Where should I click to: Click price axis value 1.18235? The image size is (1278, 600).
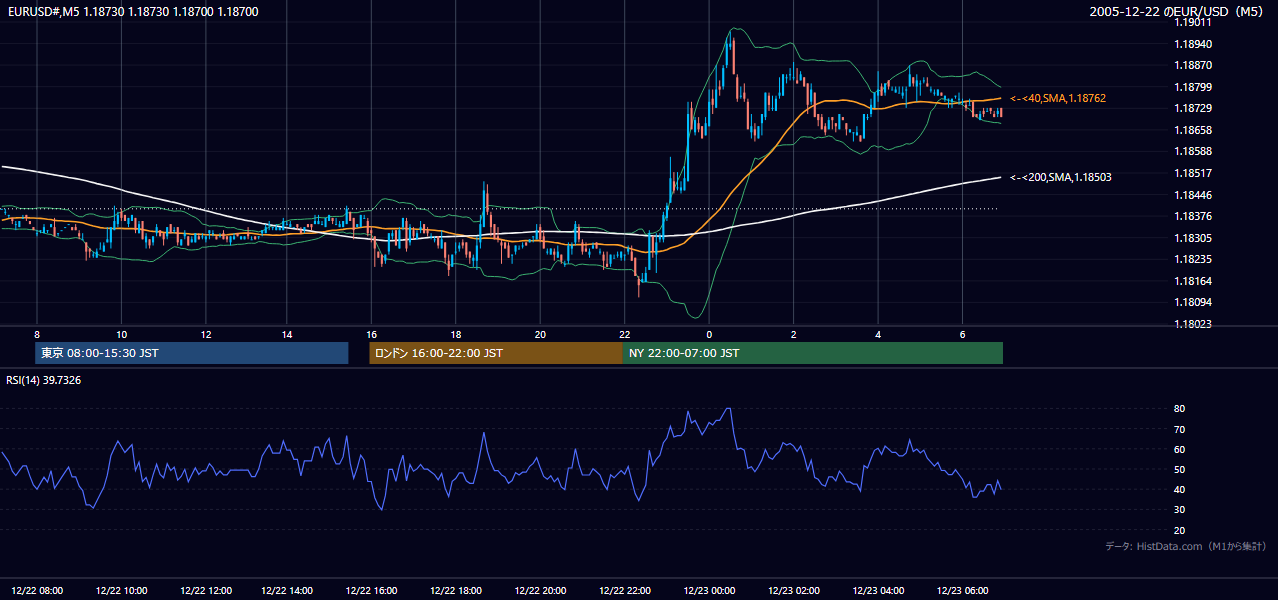1194,259
